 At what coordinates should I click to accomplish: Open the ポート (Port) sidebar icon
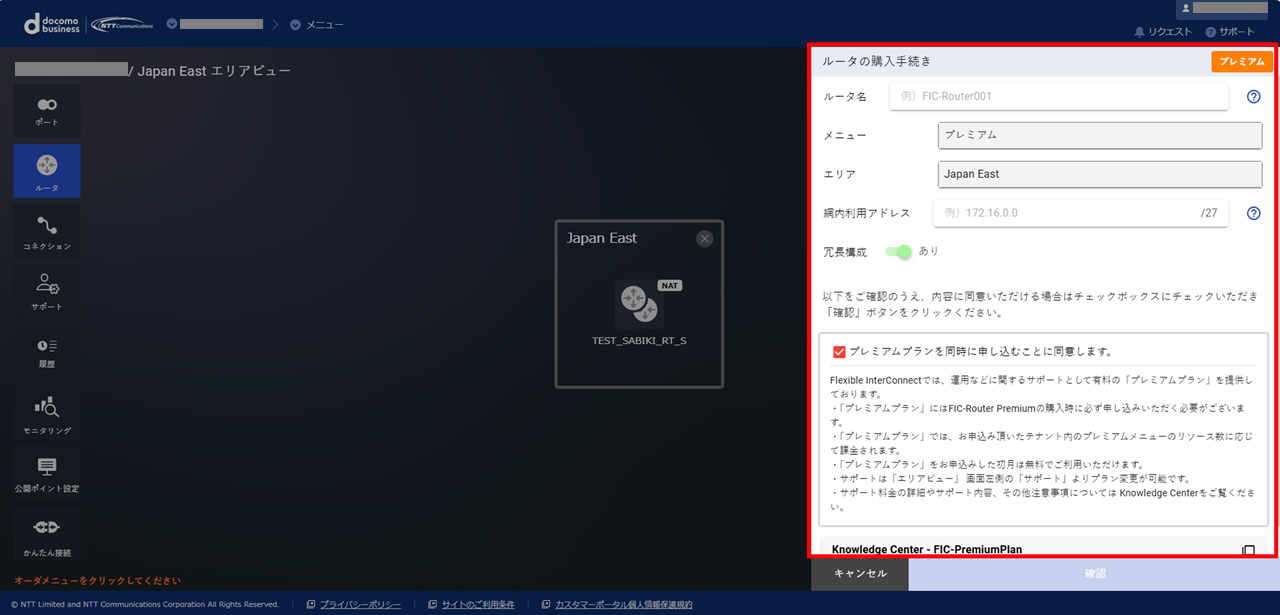click(x=47, y=110)
